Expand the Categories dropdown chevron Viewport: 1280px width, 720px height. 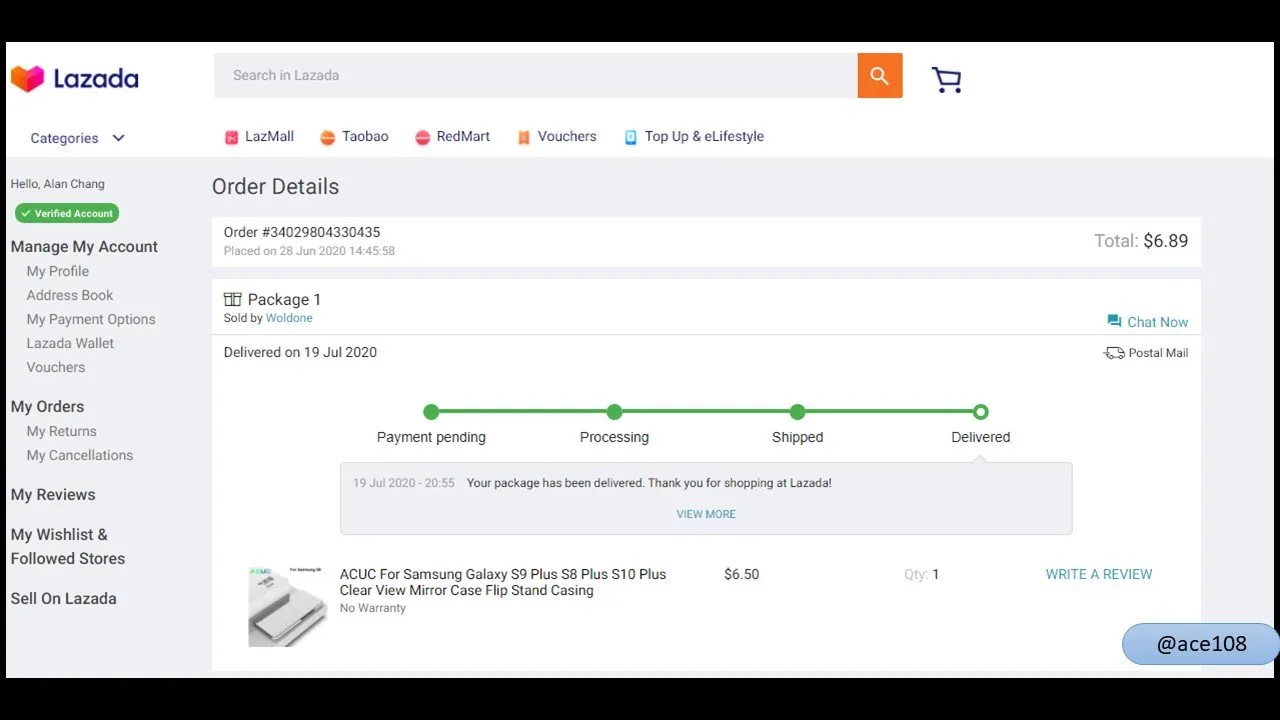click(x=118, y=138)
